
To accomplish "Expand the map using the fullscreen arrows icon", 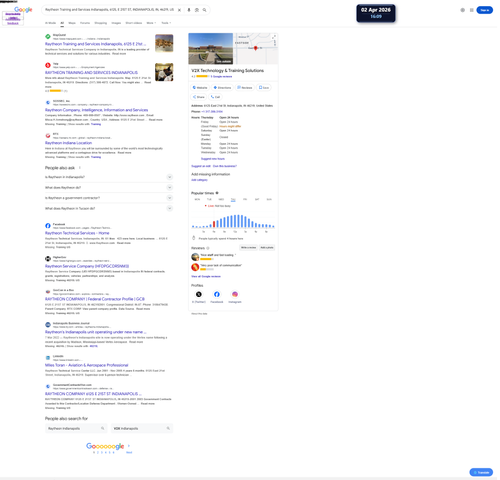I will (x=274, y=36).
